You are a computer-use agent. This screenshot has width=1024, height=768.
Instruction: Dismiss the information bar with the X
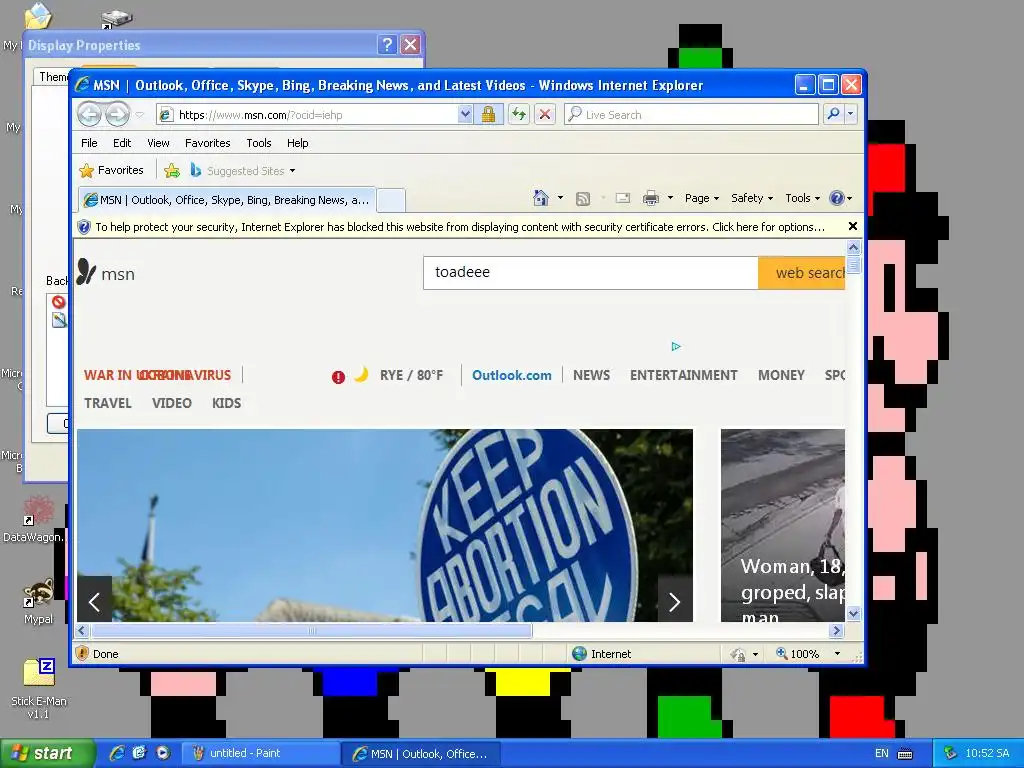[852, 227]
